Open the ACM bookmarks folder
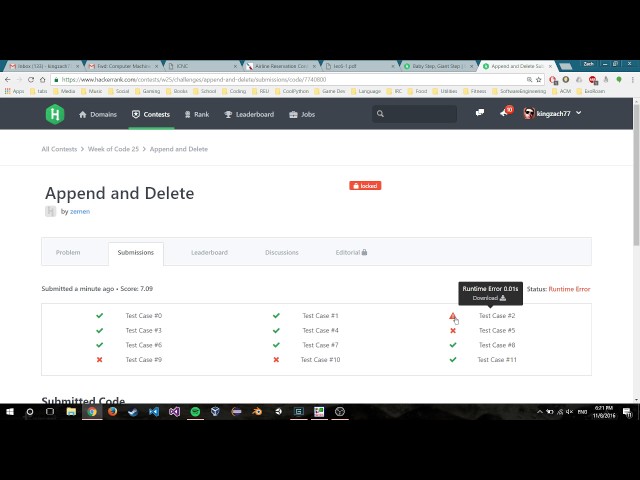640x480 pixels. pos(562,91)
